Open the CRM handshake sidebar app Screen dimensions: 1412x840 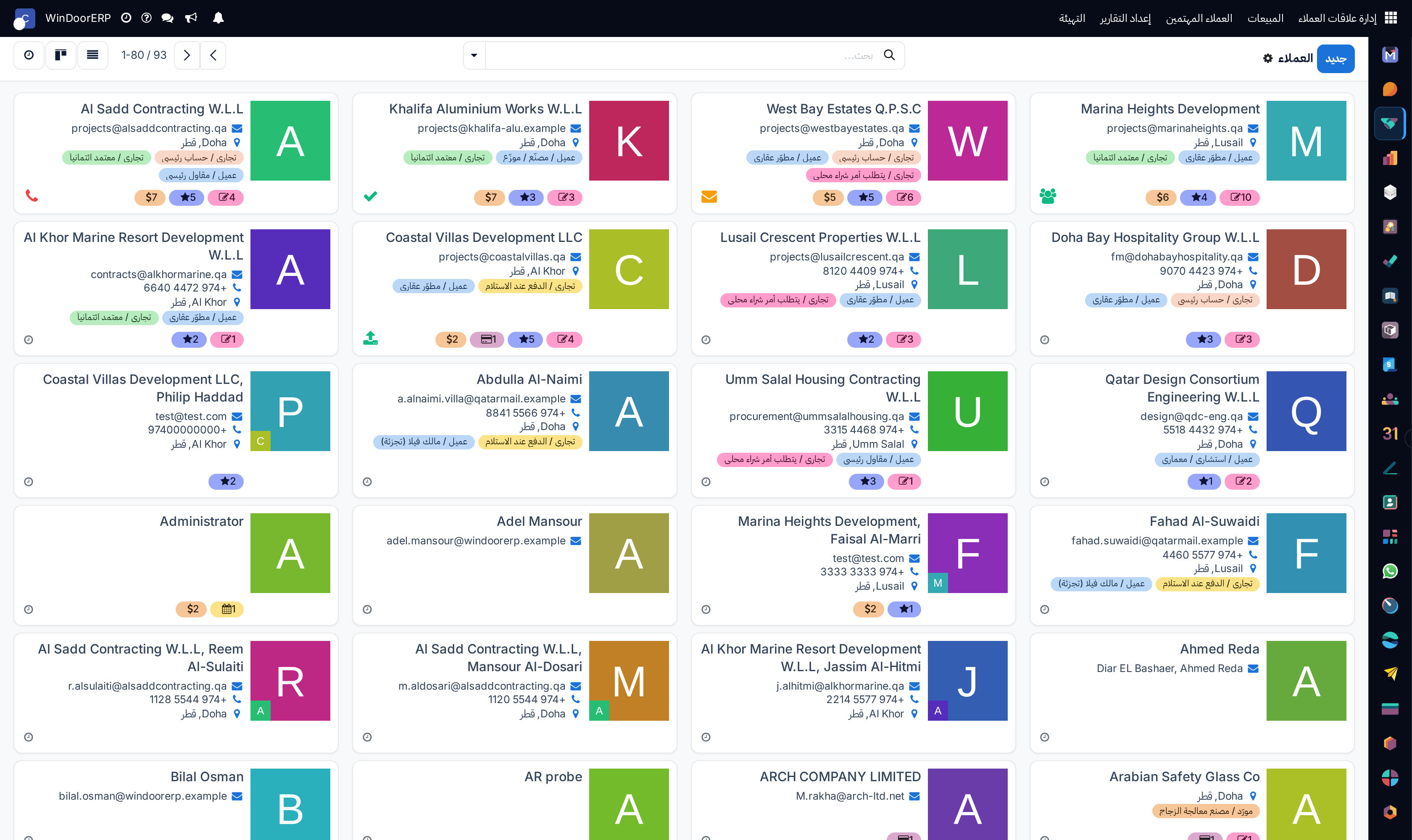point(1390,123)
